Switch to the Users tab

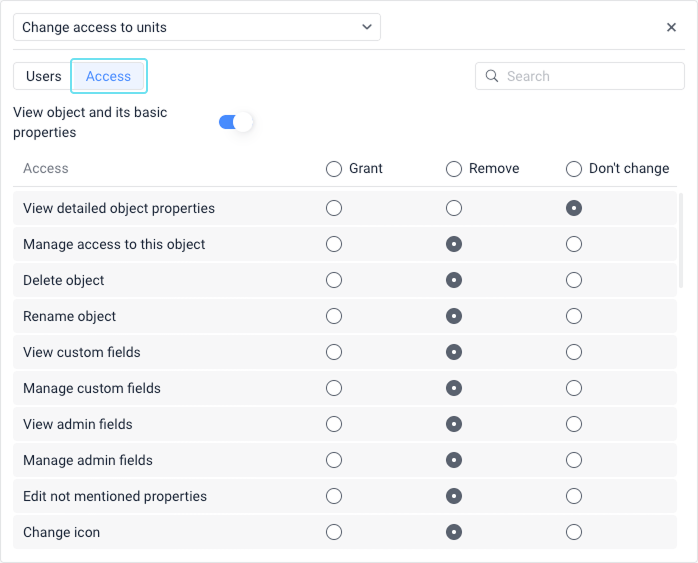(x=43, y=76)
